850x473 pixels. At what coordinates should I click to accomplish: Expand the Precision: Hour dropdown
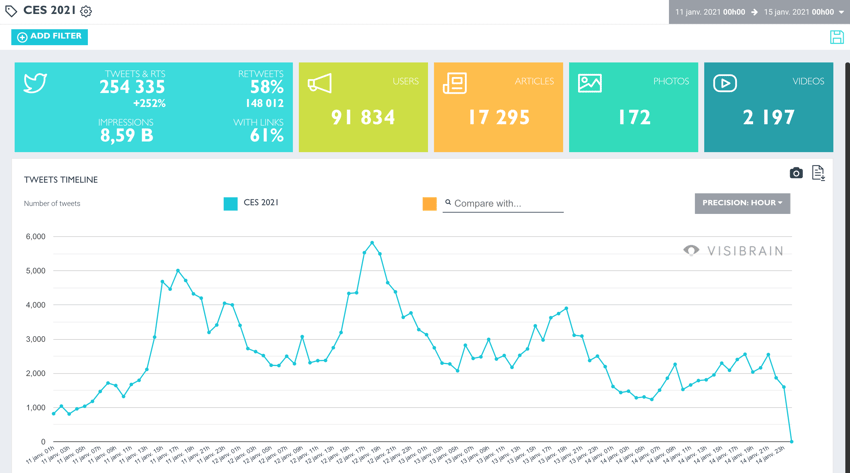pyautogui.click(x=742, y=203)
